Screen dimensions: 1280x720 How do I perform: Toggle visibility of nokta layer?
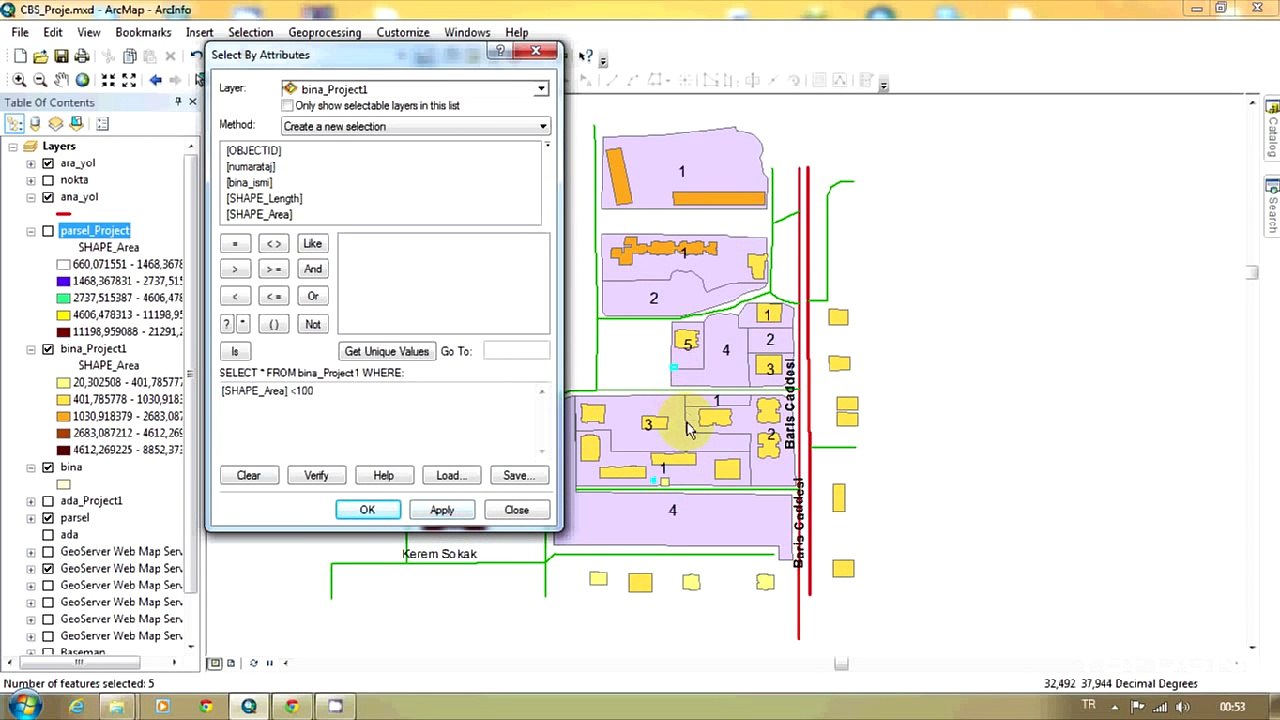[x=48, y=180]
